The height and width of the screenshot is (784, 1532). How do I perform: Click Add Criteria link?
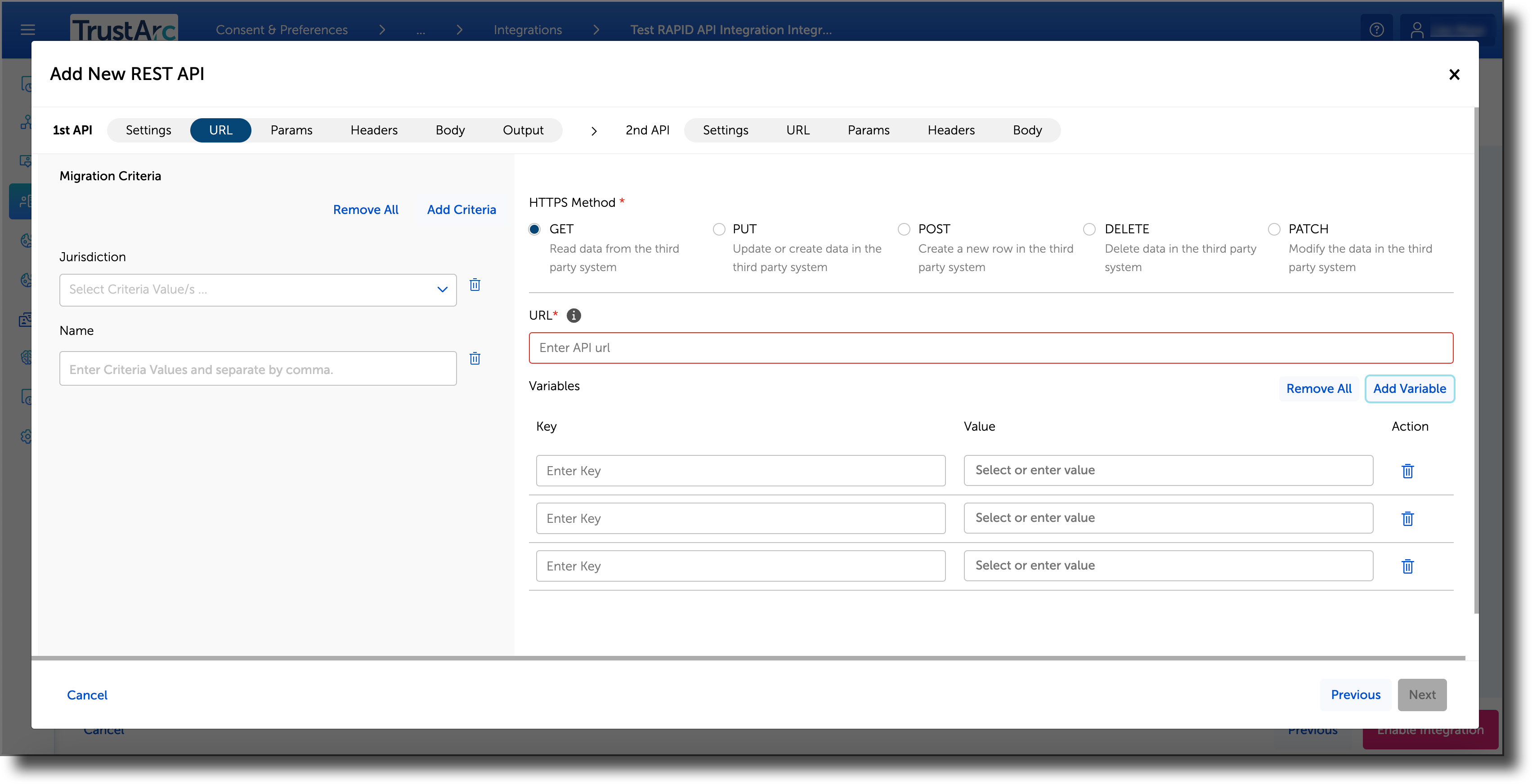pyautogui.click(x=461, y=209)
